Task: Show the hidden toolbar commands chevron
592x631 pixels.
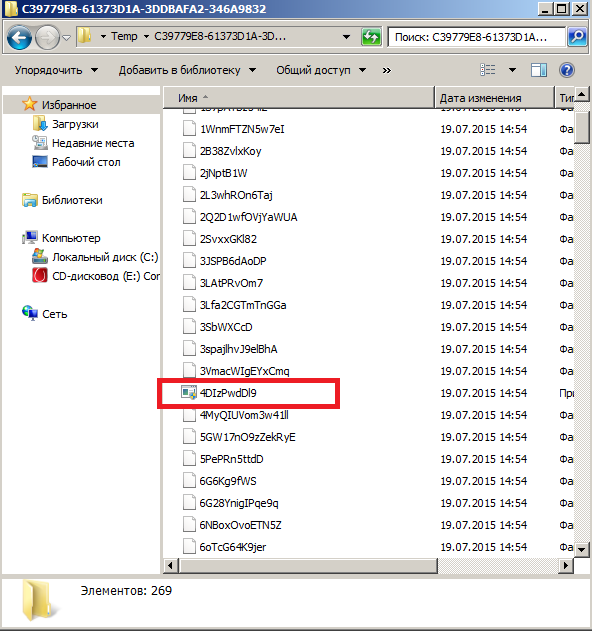Action: pos(387,70)
